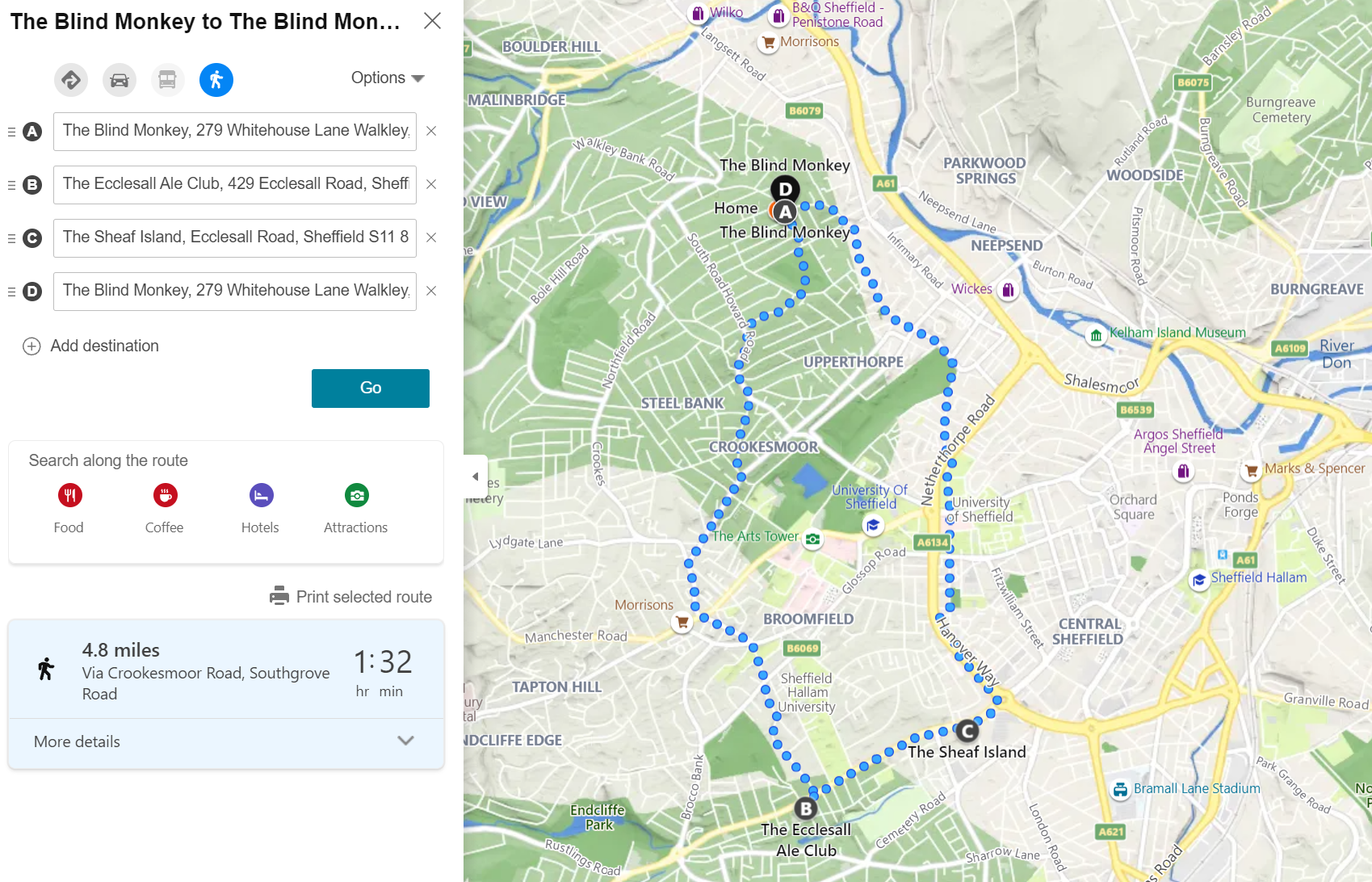The image size is (1372, 882).
Task: Click Print selected route
Action: click(x=350, y=597)
